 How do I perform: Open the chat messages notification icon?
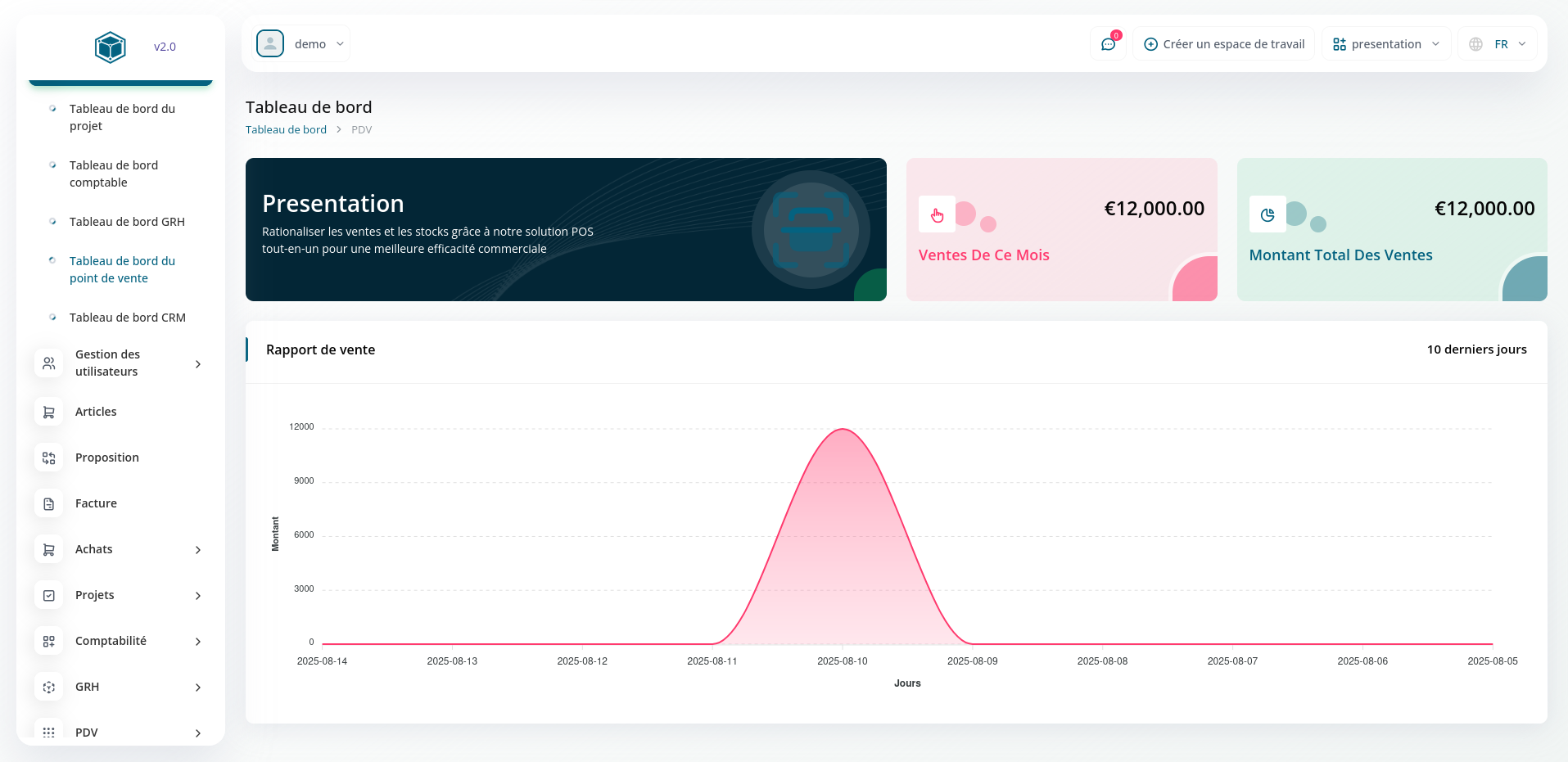(1109, 44)
